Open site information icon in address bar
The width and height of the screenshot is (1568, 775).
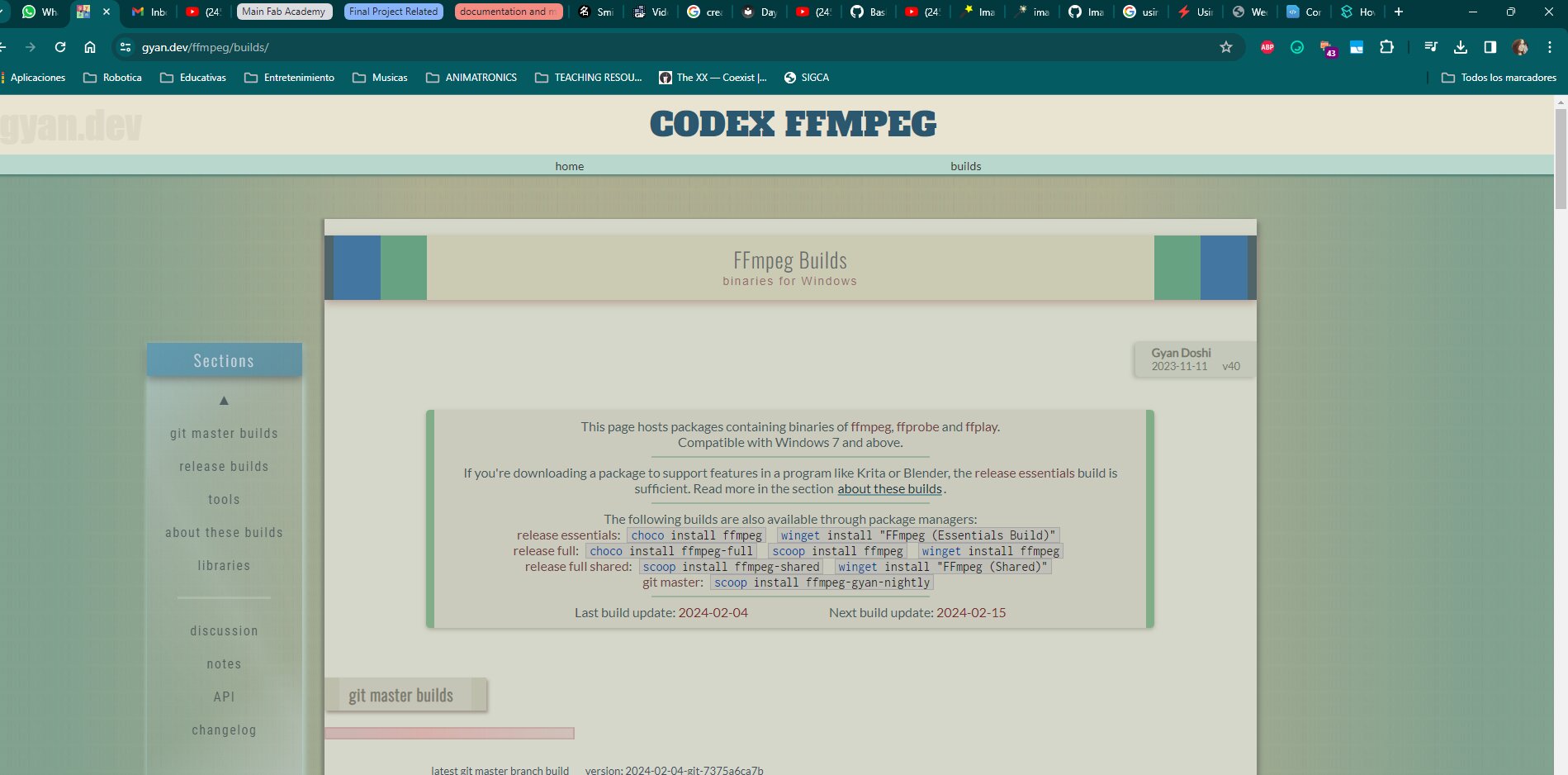126,47
